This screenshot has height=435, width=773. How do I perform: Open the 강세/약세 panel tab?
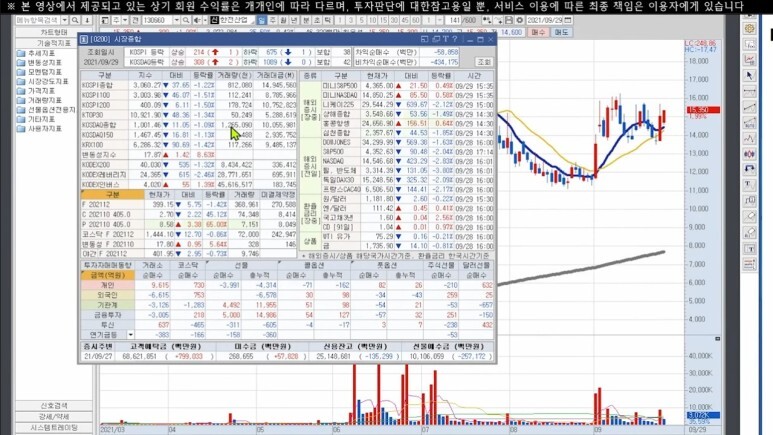[x=54, y=417]
